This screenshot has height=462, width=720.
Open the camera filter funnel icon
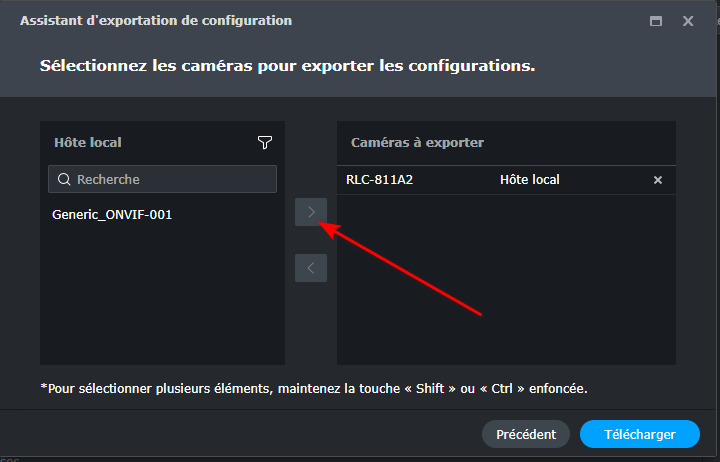pyautogui.click(x=264, y=143)
